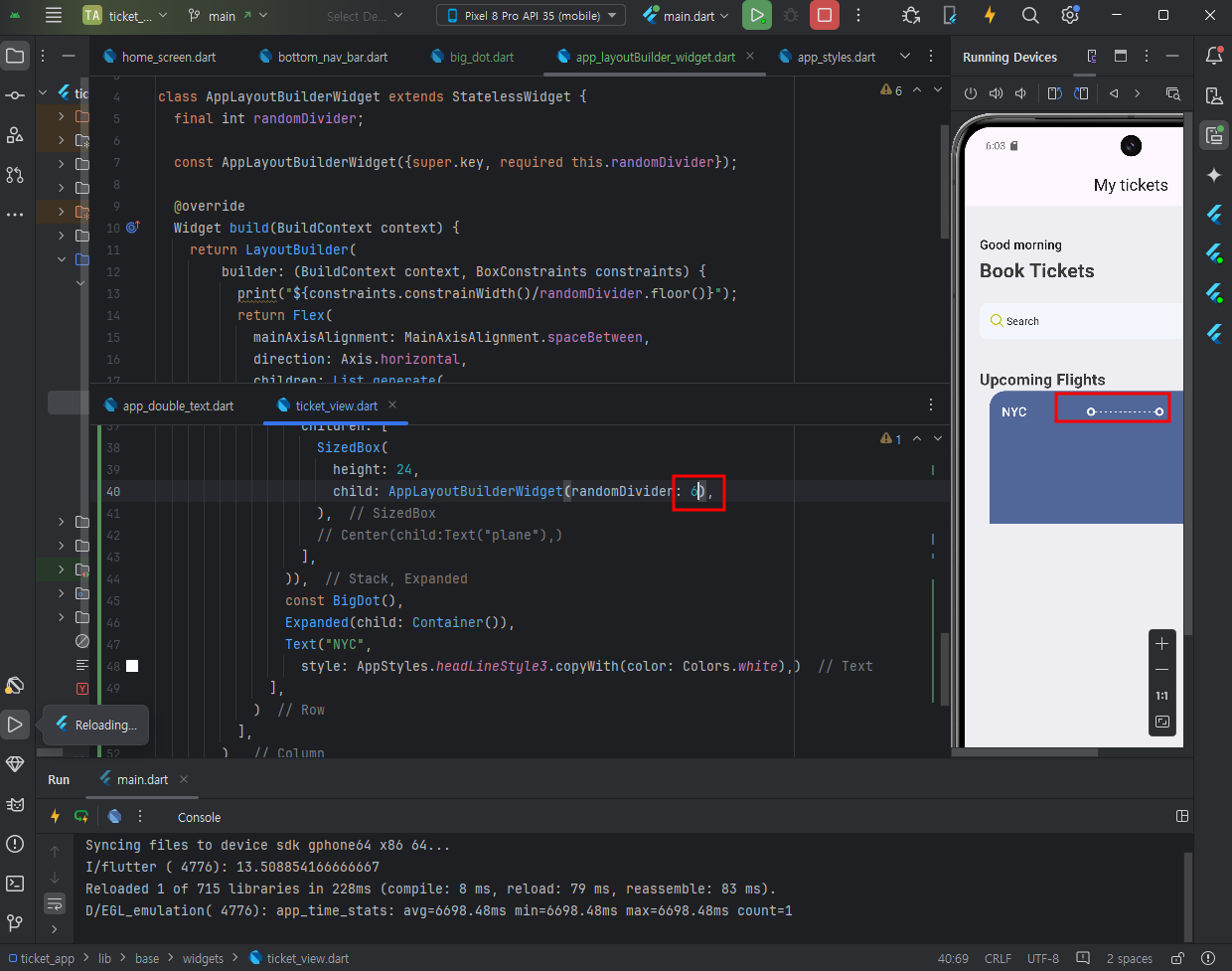Open the Git version control tool window
The width and height of the screenshot is (1232, 971).
[15, 923]
